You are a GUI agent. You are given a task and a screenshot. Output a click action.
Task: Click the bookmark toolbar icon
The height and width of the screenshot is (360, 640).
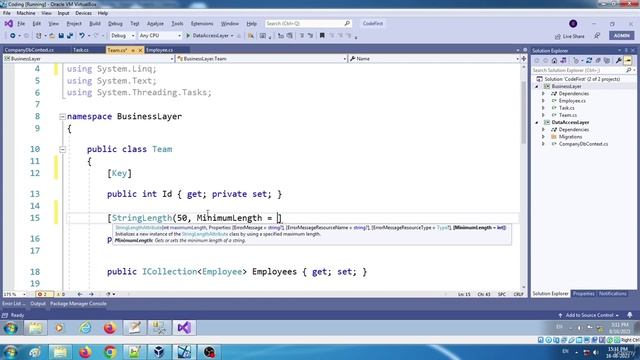pyautogui.click(x=322, y=36)
